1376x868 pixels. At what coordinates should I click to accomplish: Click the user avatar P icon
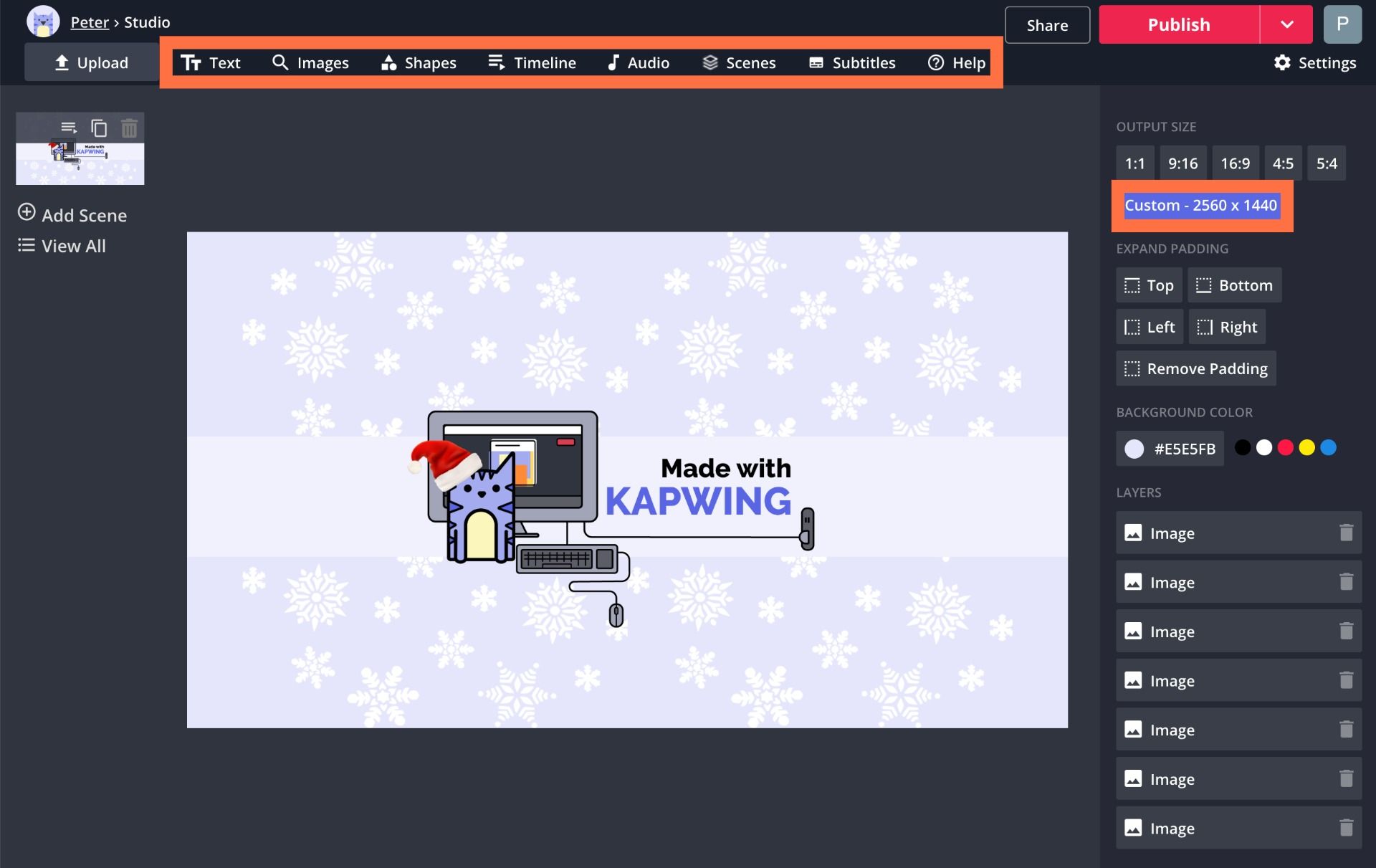click(1342, 24)
